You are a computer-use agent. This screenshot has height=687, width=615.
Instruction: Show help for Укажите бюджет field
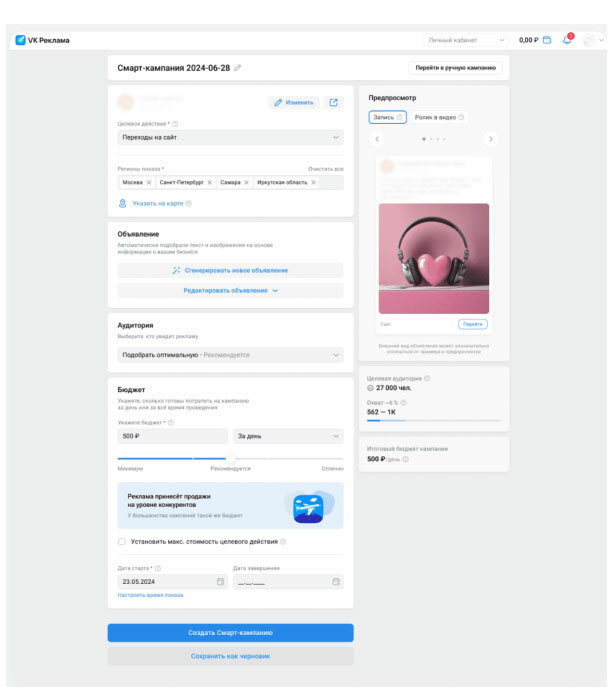171,423
